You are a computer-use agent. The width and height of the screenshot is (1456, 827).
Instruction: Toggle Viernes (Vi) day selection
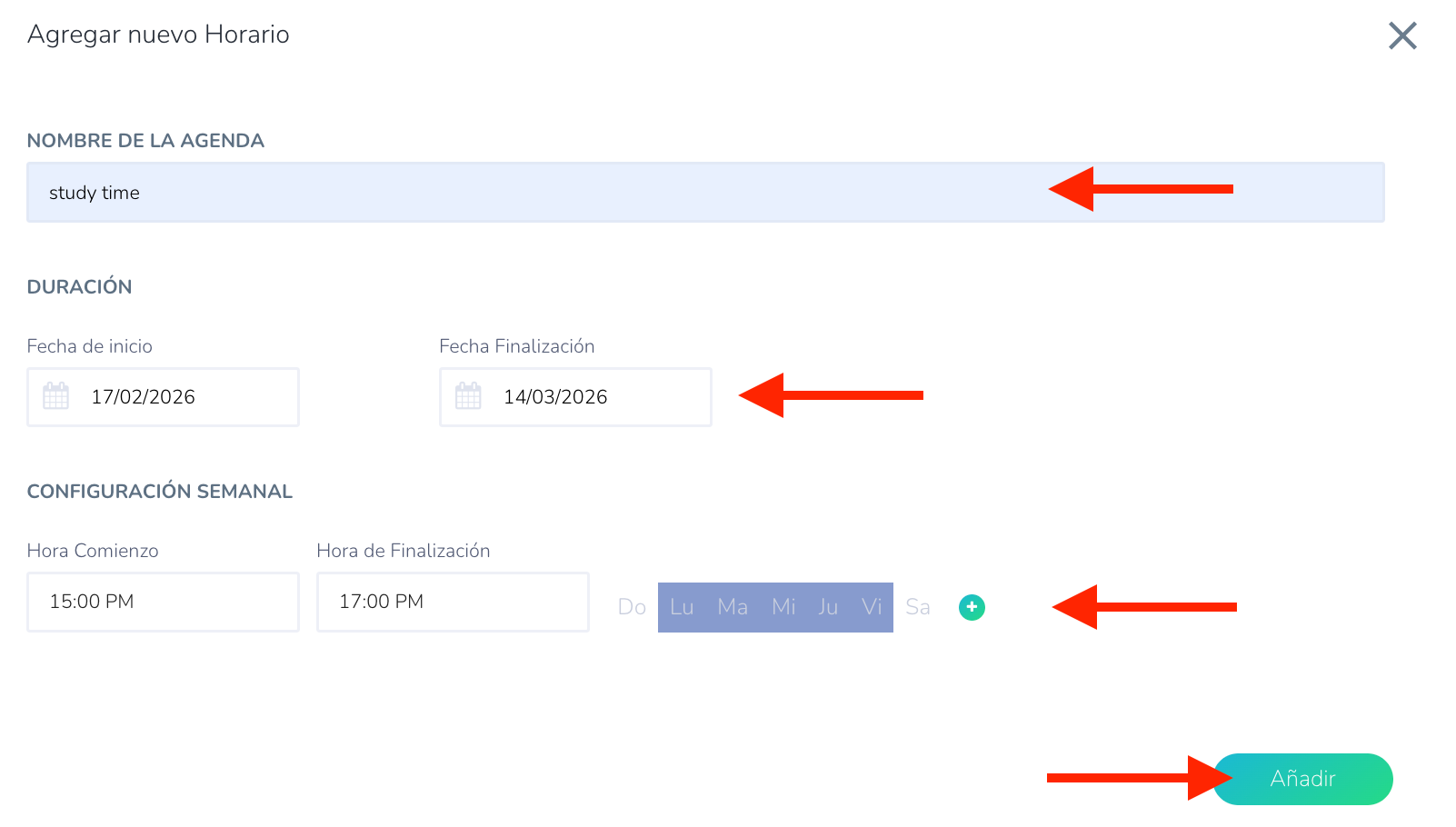pos(872,607)
